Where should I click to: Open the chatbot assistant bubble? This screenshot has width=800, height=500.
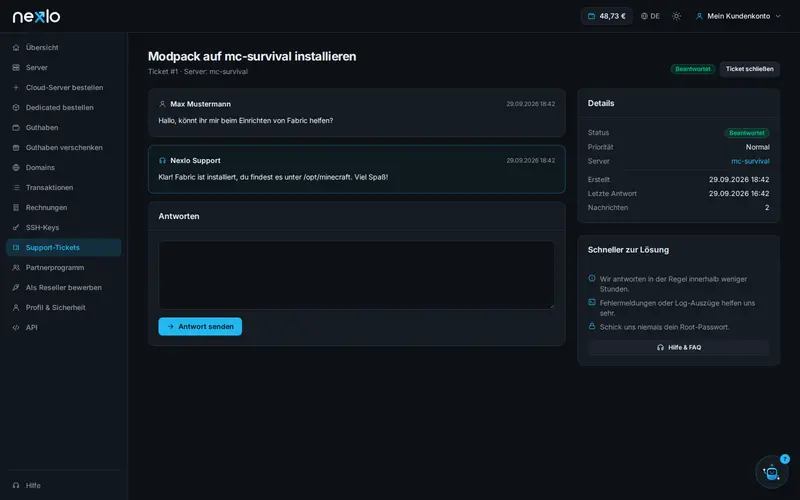[771, 472]
